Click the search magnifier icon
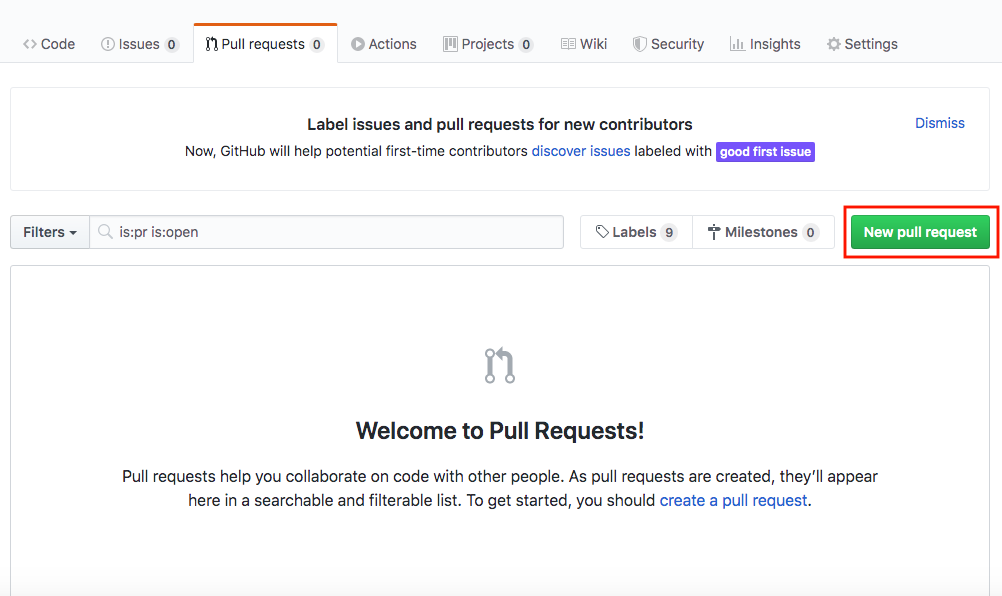This screenshot has width=1002, height=596. tap(105, 231)
